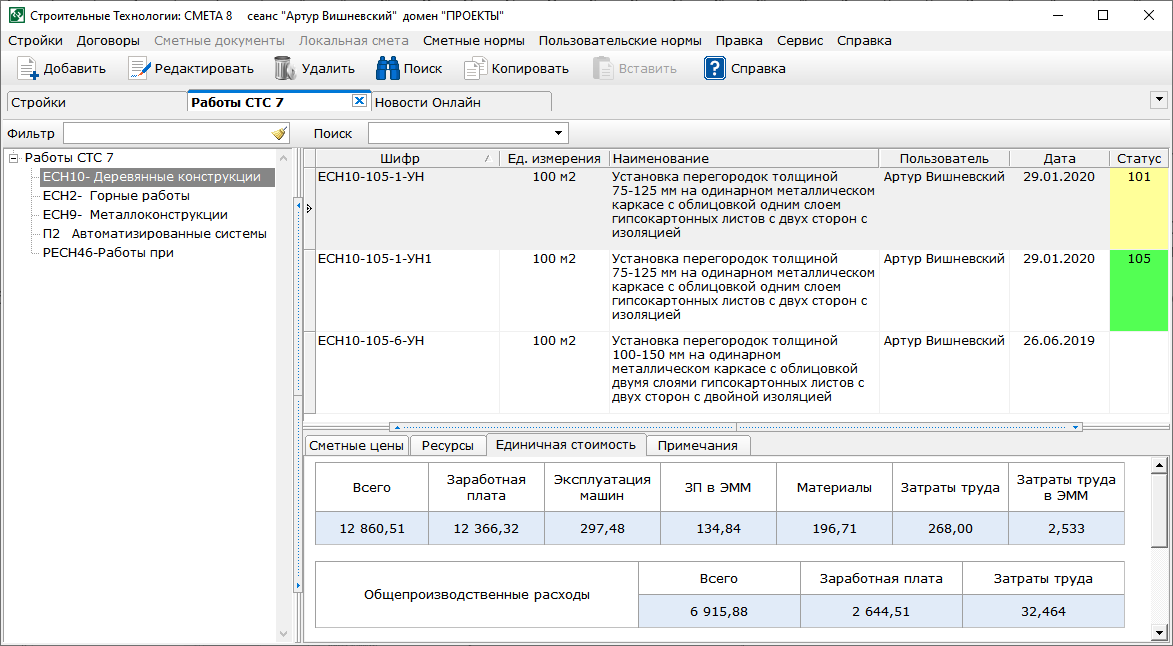Click the yellow status 101 cell
The width and height of the screenshot is (1173, 646).
tap(1138, 208)
